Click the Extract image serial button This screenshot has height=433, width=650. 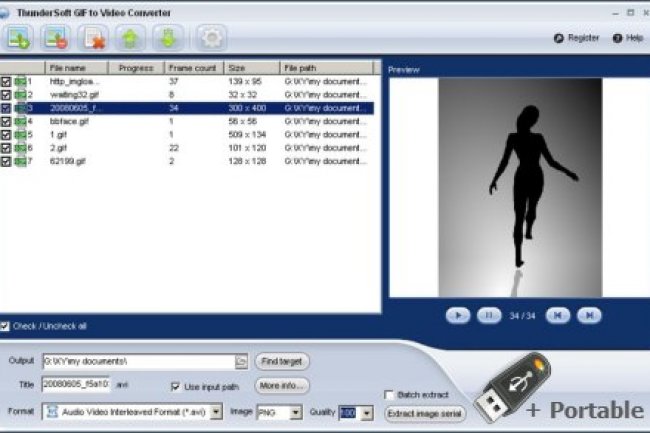pos(424,412)
